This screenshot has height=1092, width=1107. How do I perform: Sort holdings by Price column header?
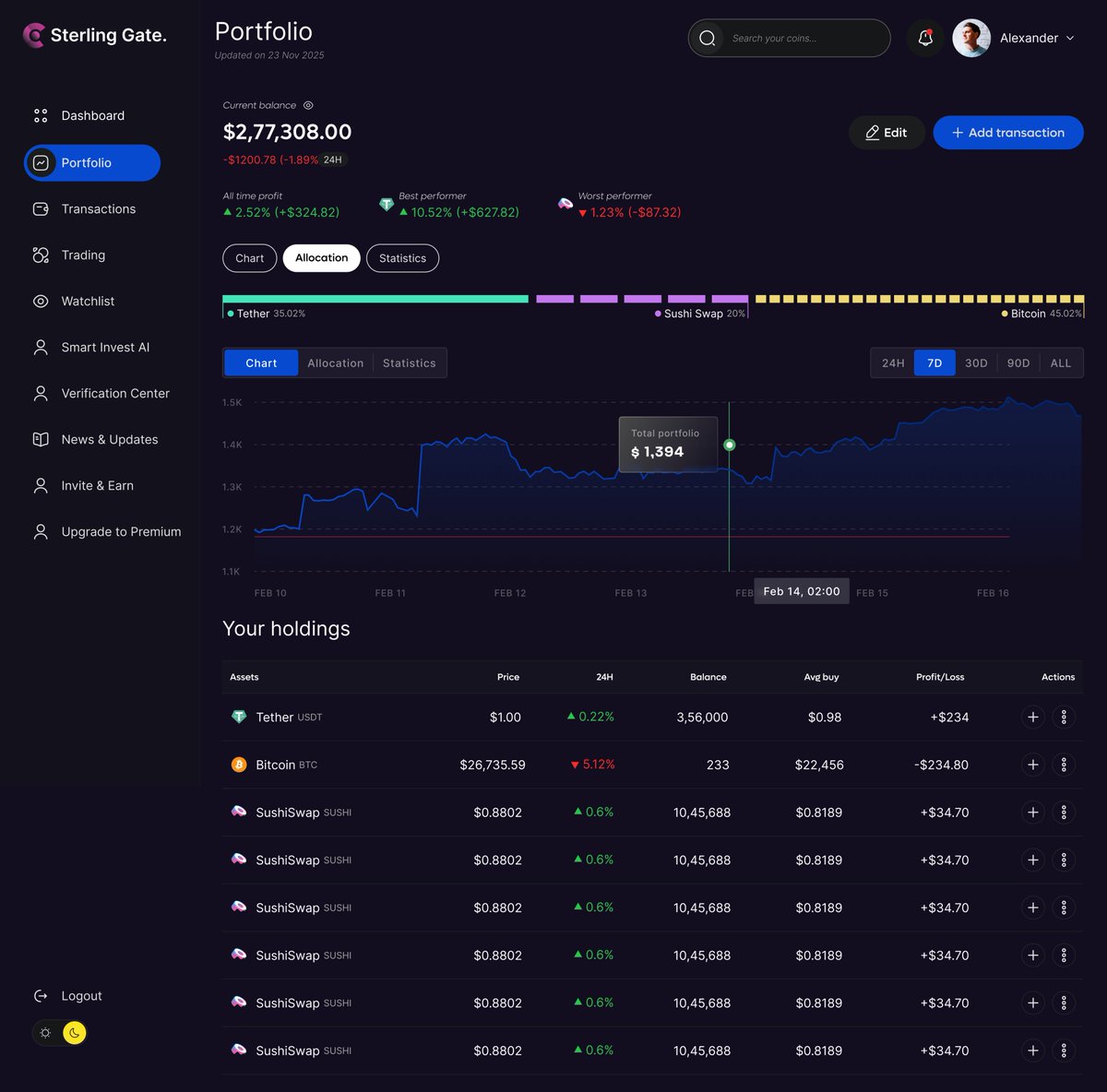point(508,677)
